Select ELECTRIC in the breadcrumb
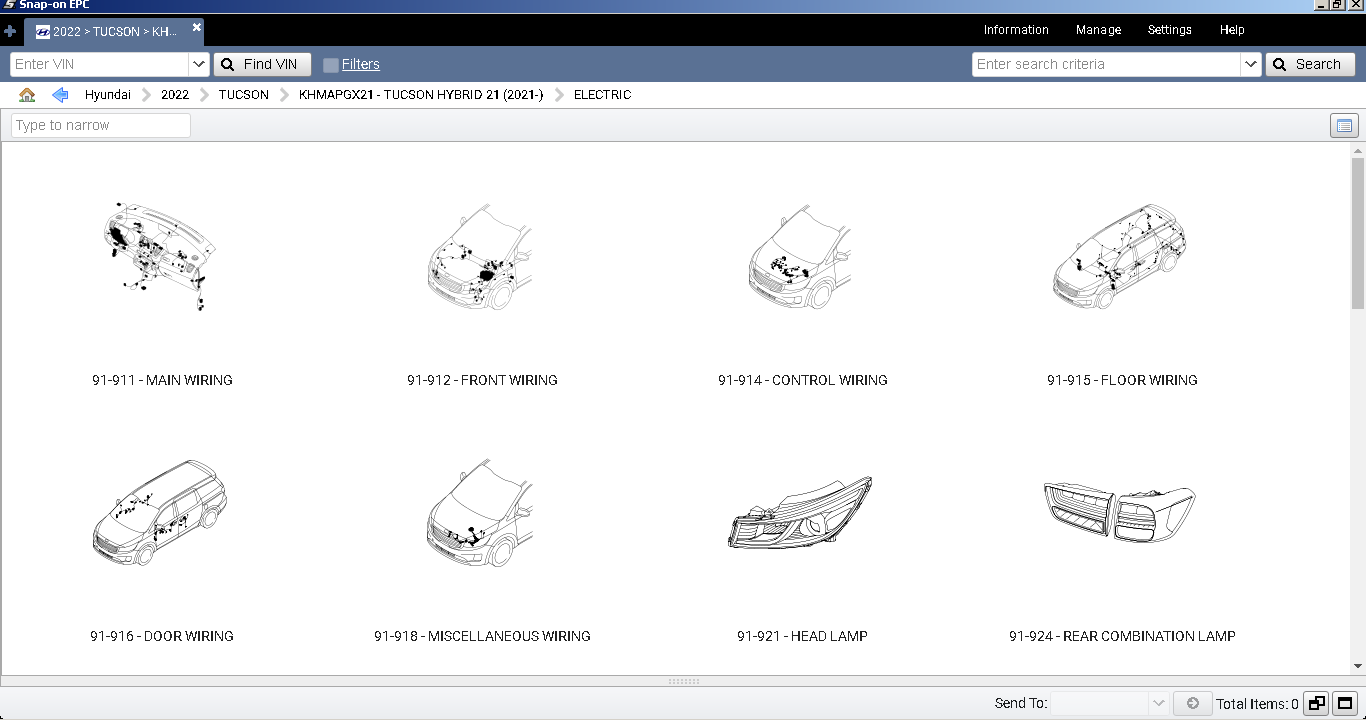 pyautogui.click(x=602, y=95)
